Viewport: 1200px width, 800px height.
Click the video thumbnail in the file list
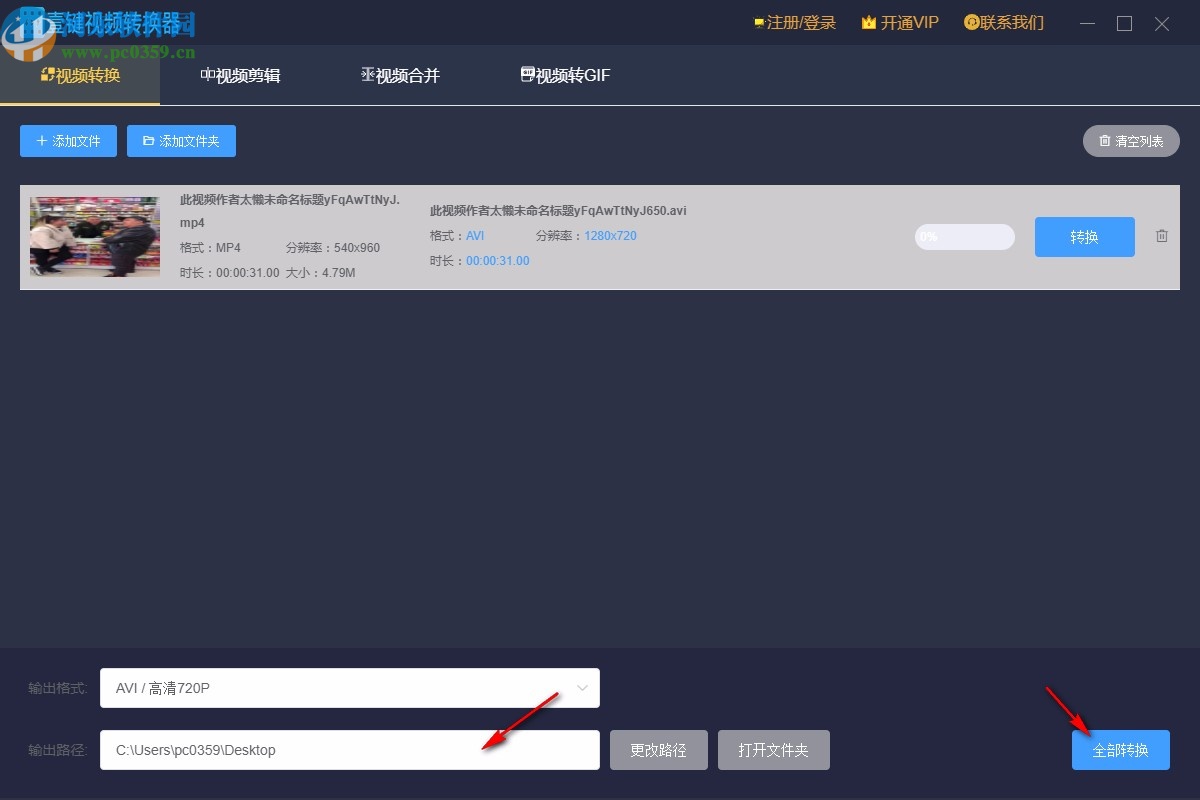click(94, 237)
